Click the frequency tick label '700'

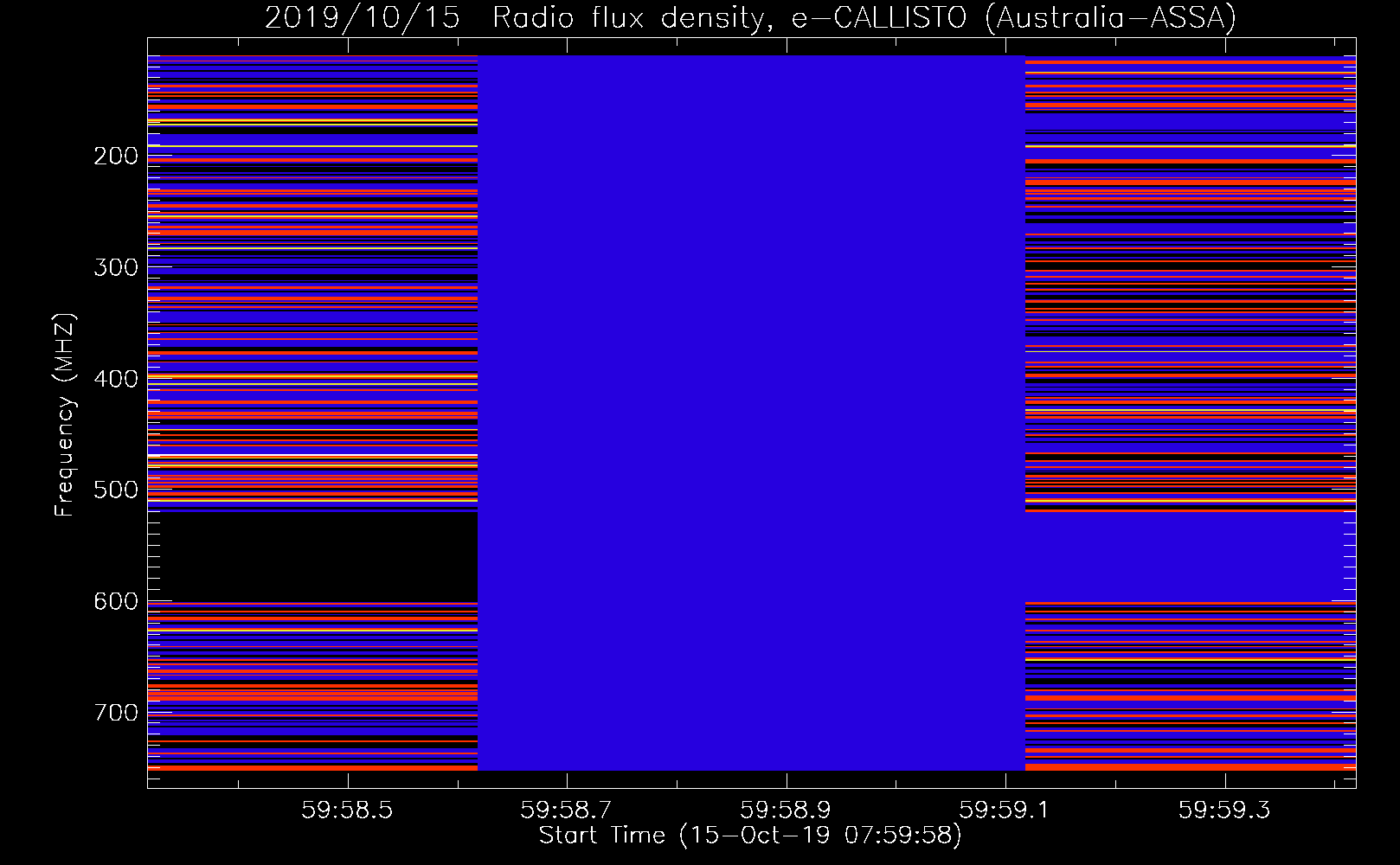[x=116, y=713]
